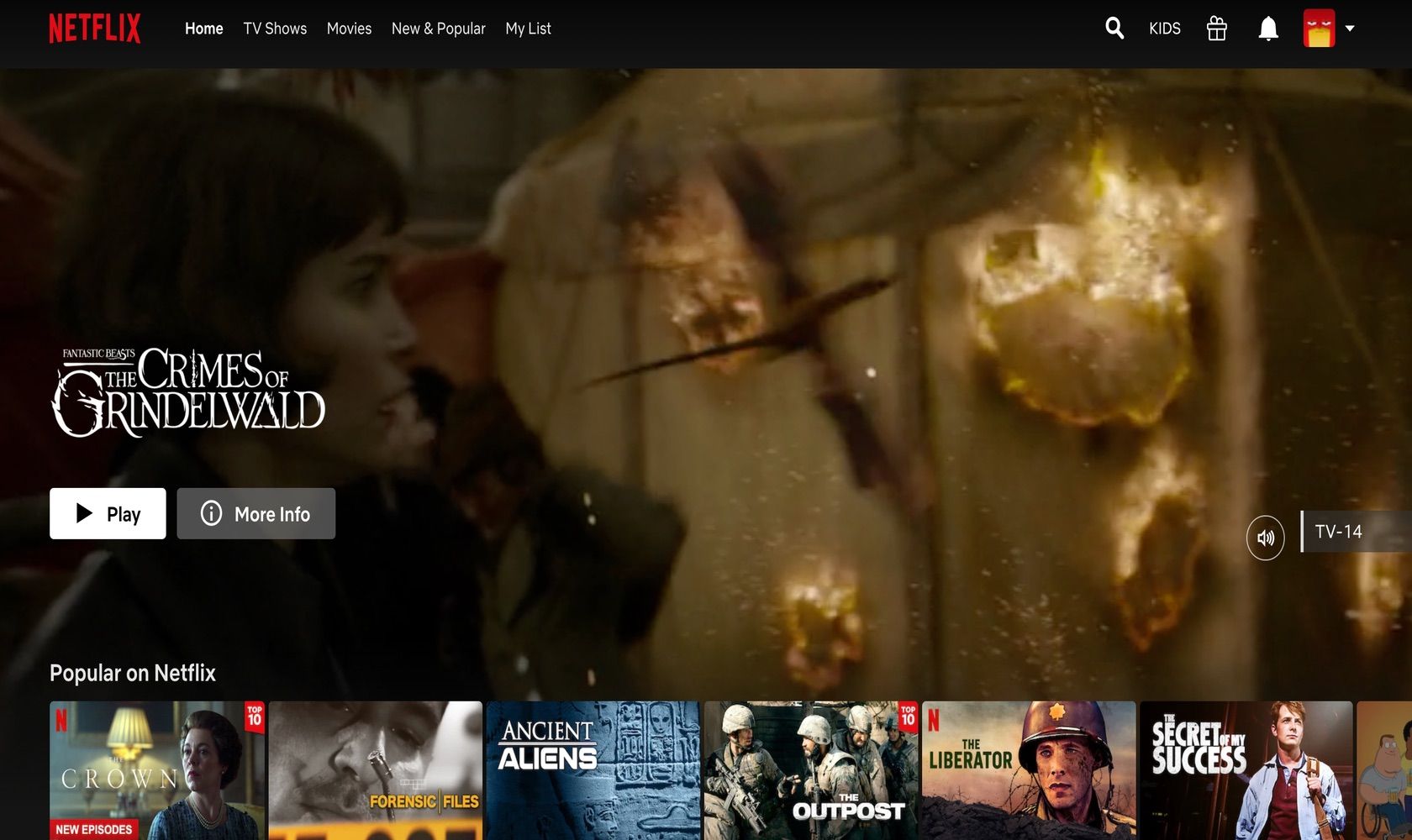
Task: Click the red profile avatar
Action: tap(1319, 29)
